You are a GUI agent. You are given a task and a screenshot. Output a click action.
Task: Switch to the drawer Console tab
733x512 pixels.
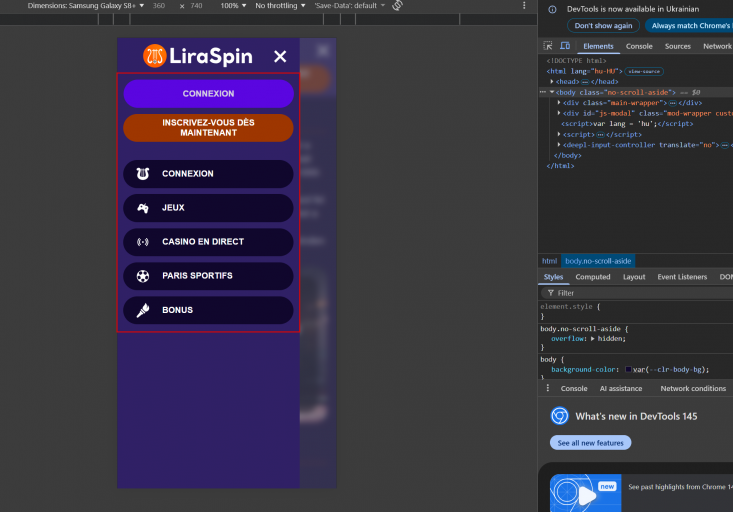point(574,389)
